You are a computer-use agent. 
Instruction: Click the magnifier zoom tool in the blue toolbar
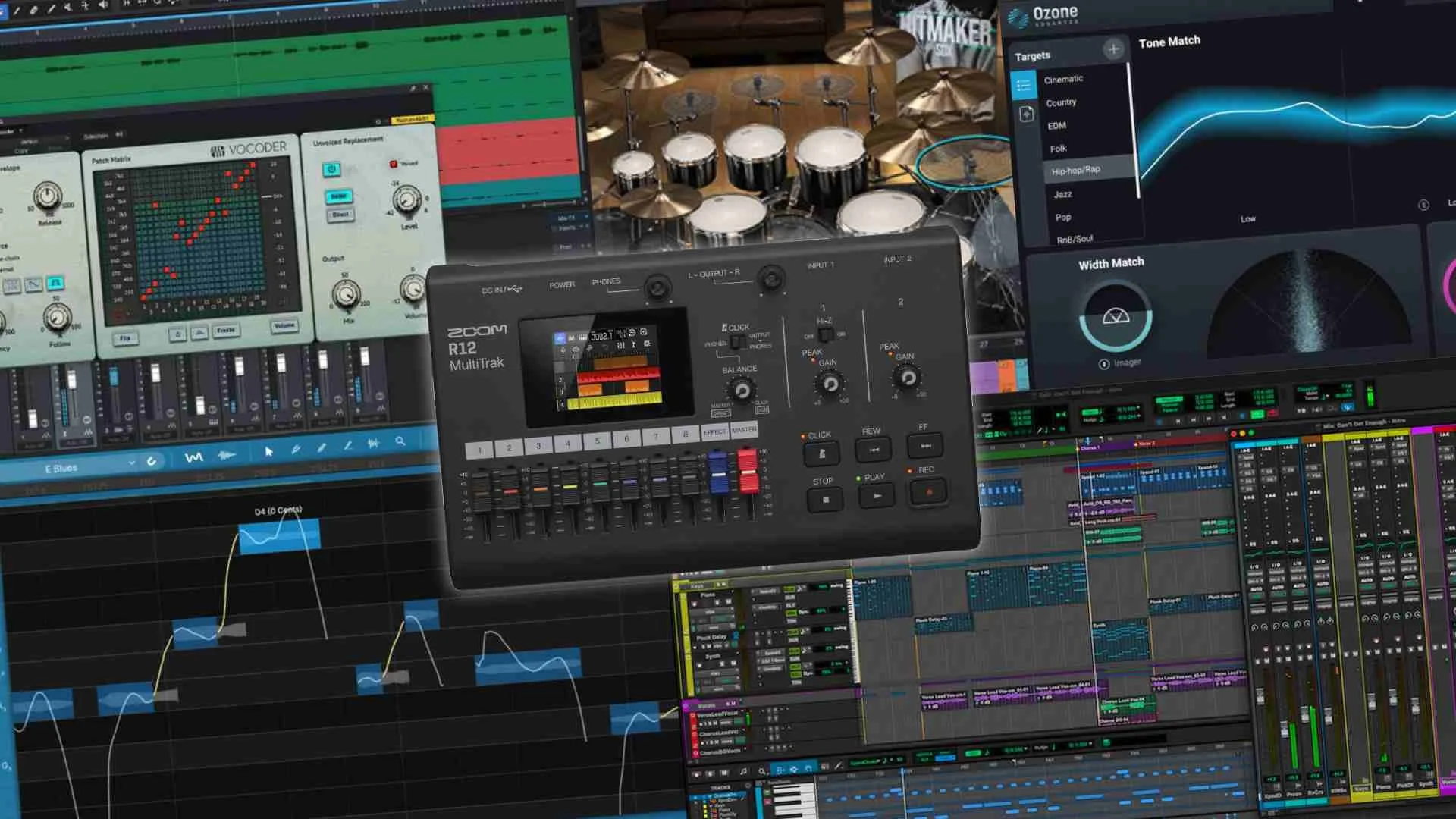tap(400, 441)
